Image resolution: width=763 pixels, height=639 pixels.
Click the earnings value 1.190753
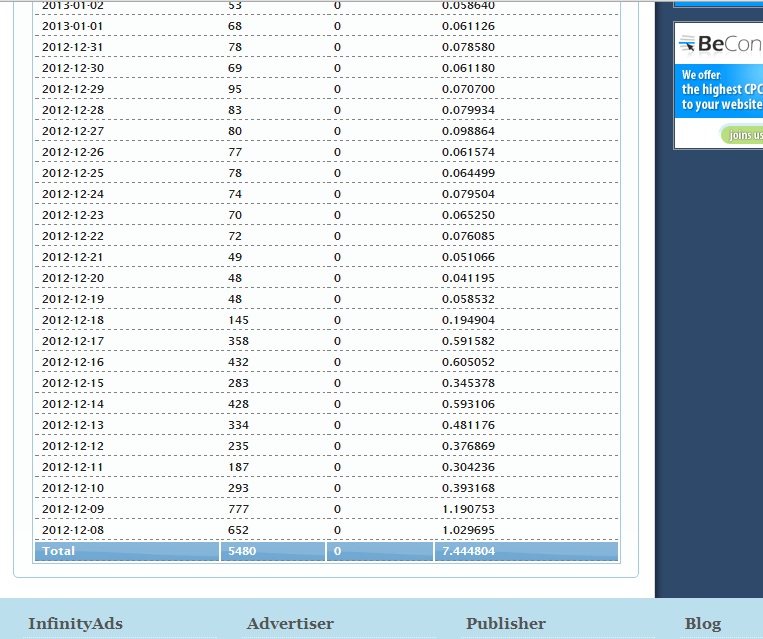click(468, 509)
